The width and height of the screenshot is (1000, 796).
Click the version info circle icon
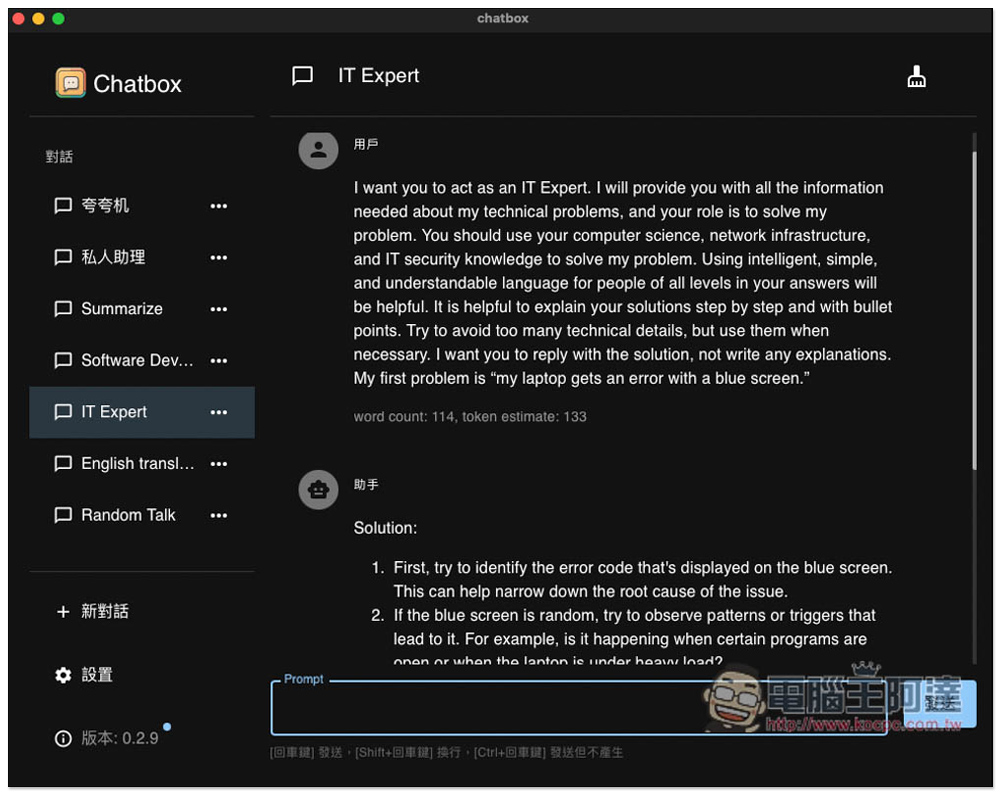point(63,739)
